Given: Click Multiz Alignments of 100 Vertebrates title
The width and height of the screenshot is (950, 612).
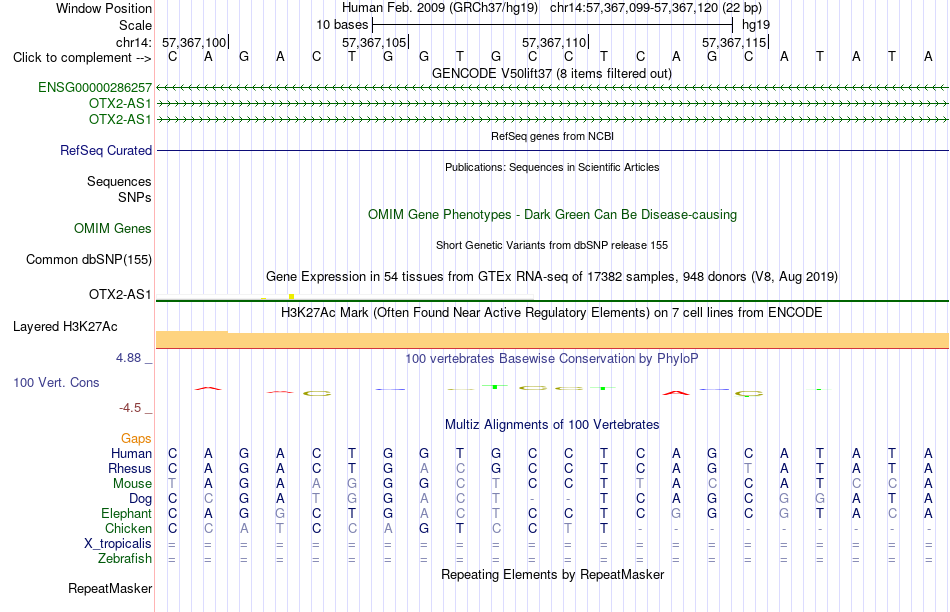Looking at the screenshot, I should point(552,425).
